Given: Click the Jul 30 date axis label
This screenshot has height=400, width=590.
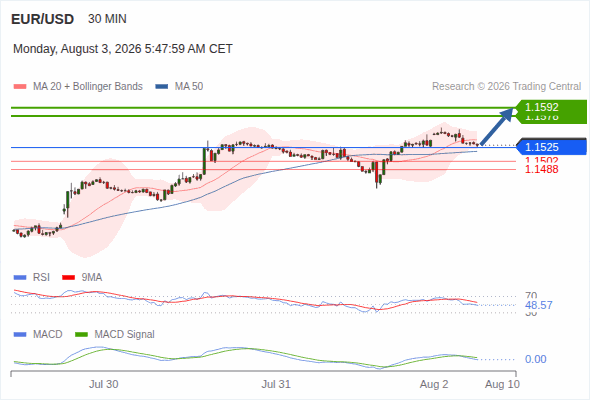Looking at the screenshot, I should tap(103, 384).
